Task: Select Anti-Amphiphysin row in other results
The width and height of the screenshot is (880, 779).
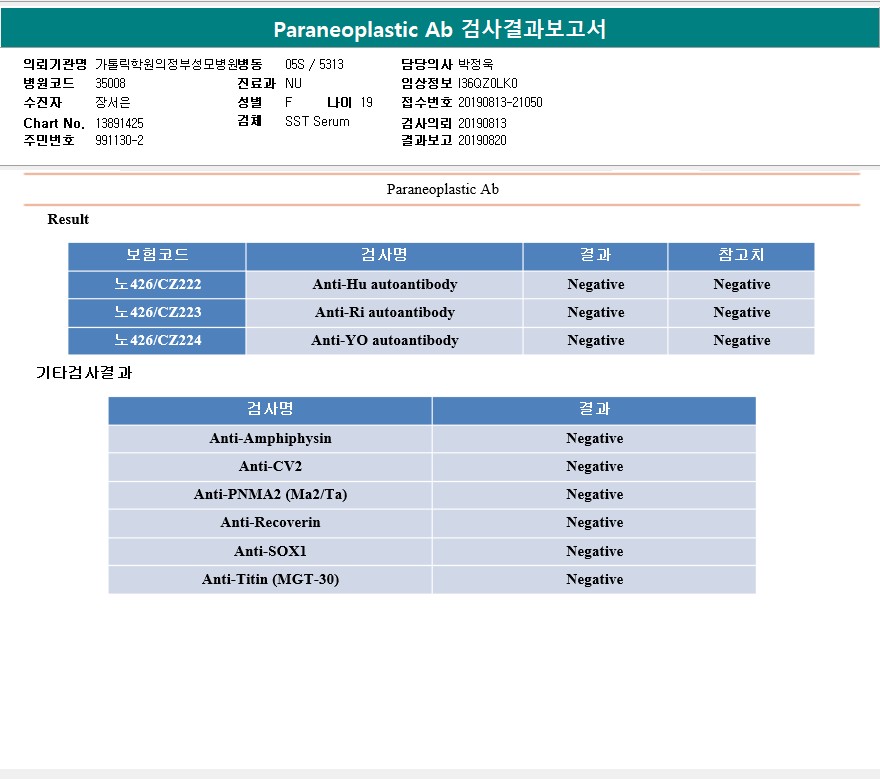Action: pos(432,438)
